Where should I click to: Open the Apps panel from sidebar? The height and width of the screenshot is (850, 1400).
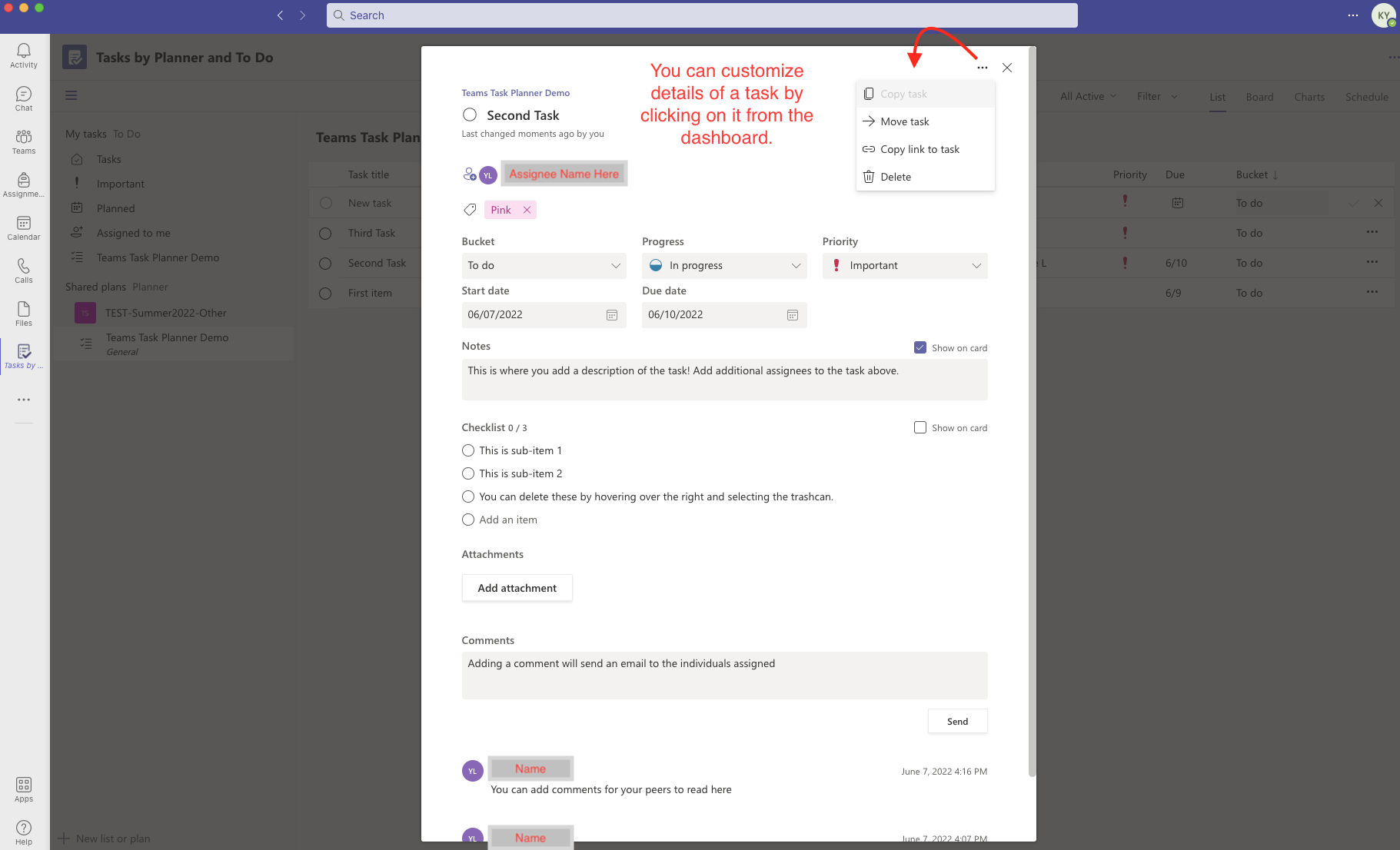(23, 785)
